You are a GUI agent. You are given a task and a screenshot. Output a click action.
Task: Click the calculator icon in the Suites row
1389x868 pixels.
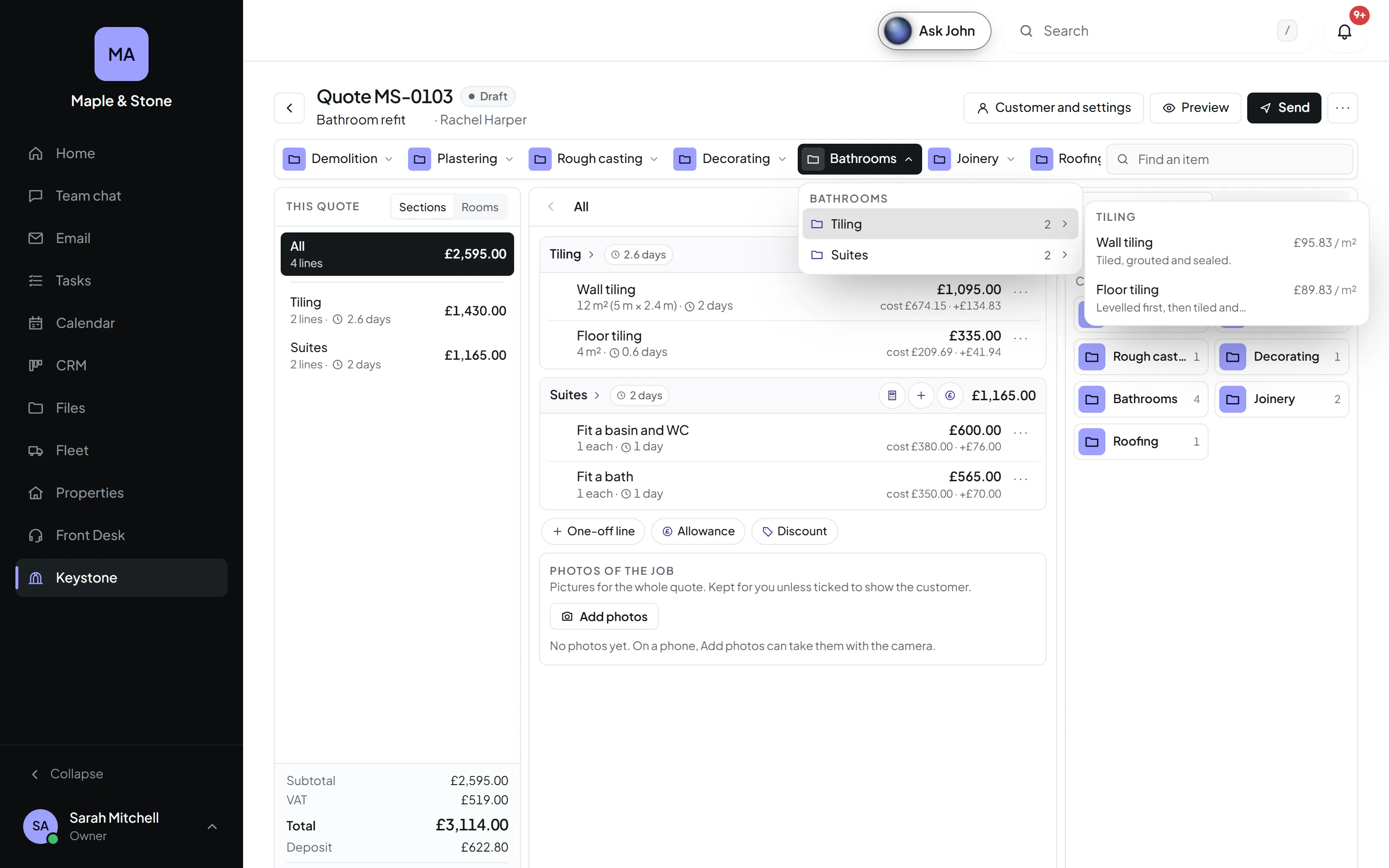pos(892,395)
